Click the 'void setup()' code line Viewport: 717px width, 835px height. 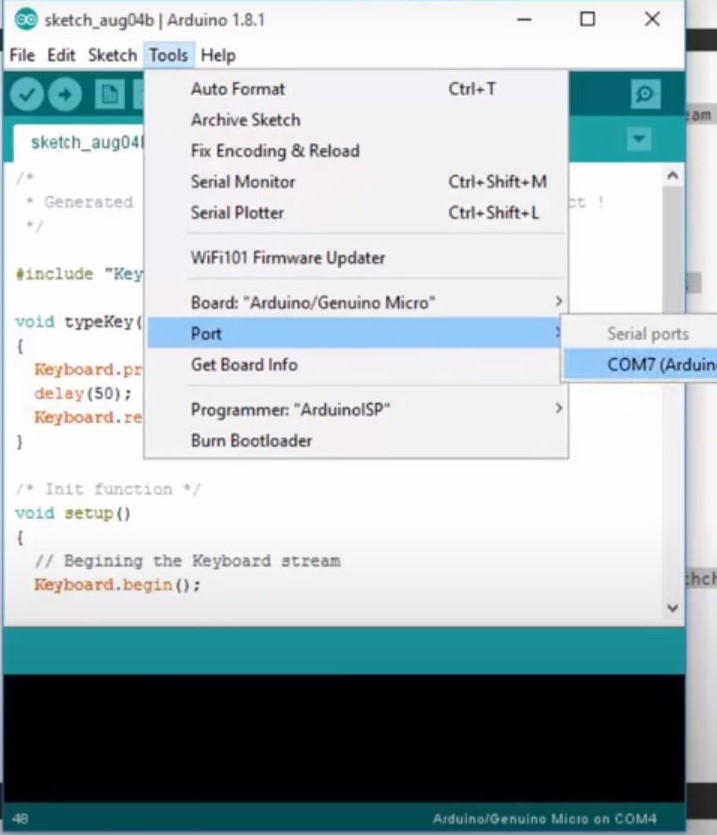73,513
